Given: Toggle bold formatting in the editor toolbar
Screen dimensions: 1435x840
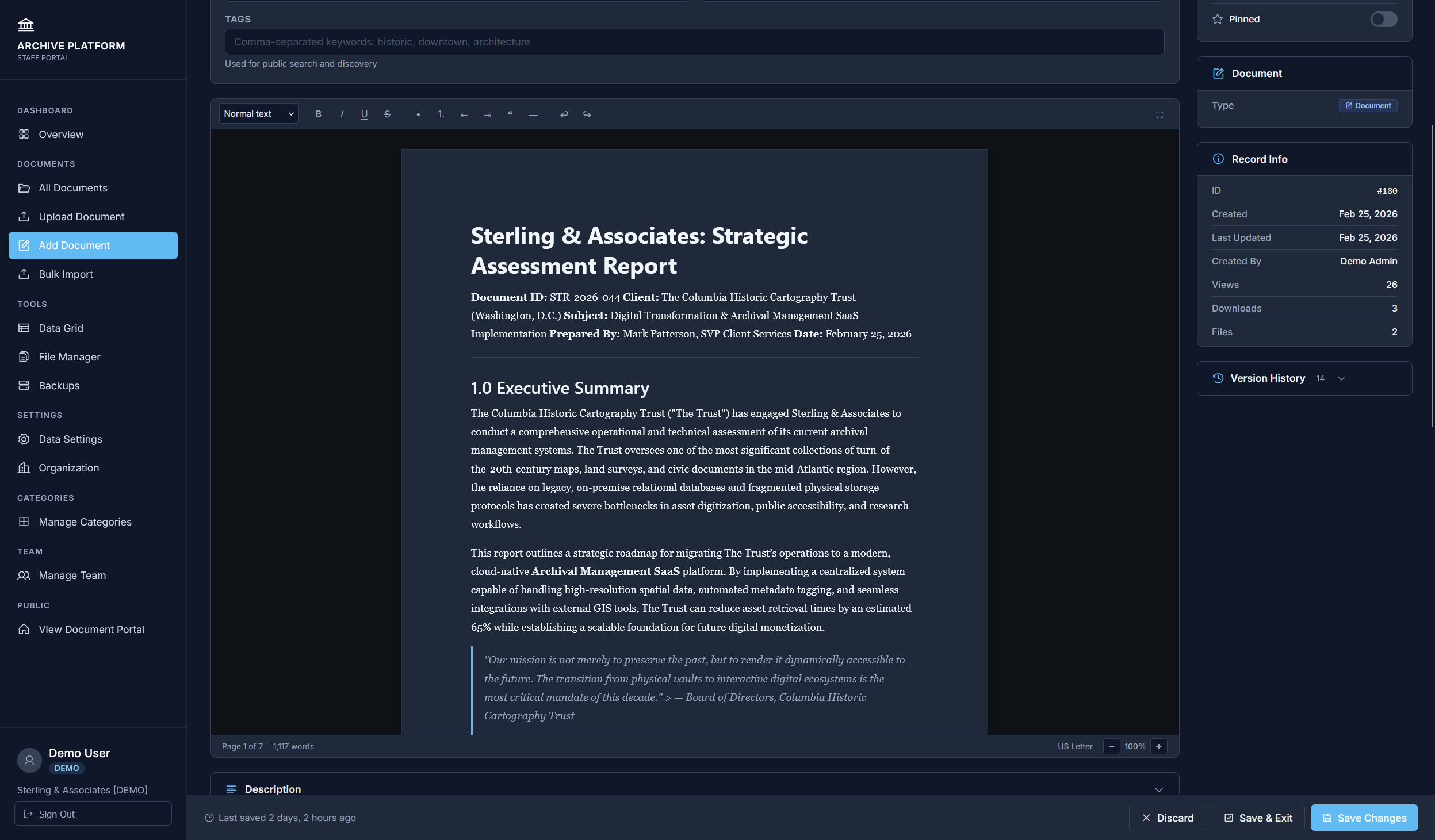Looking at the screenshot, I should click(x=318, y=114).
